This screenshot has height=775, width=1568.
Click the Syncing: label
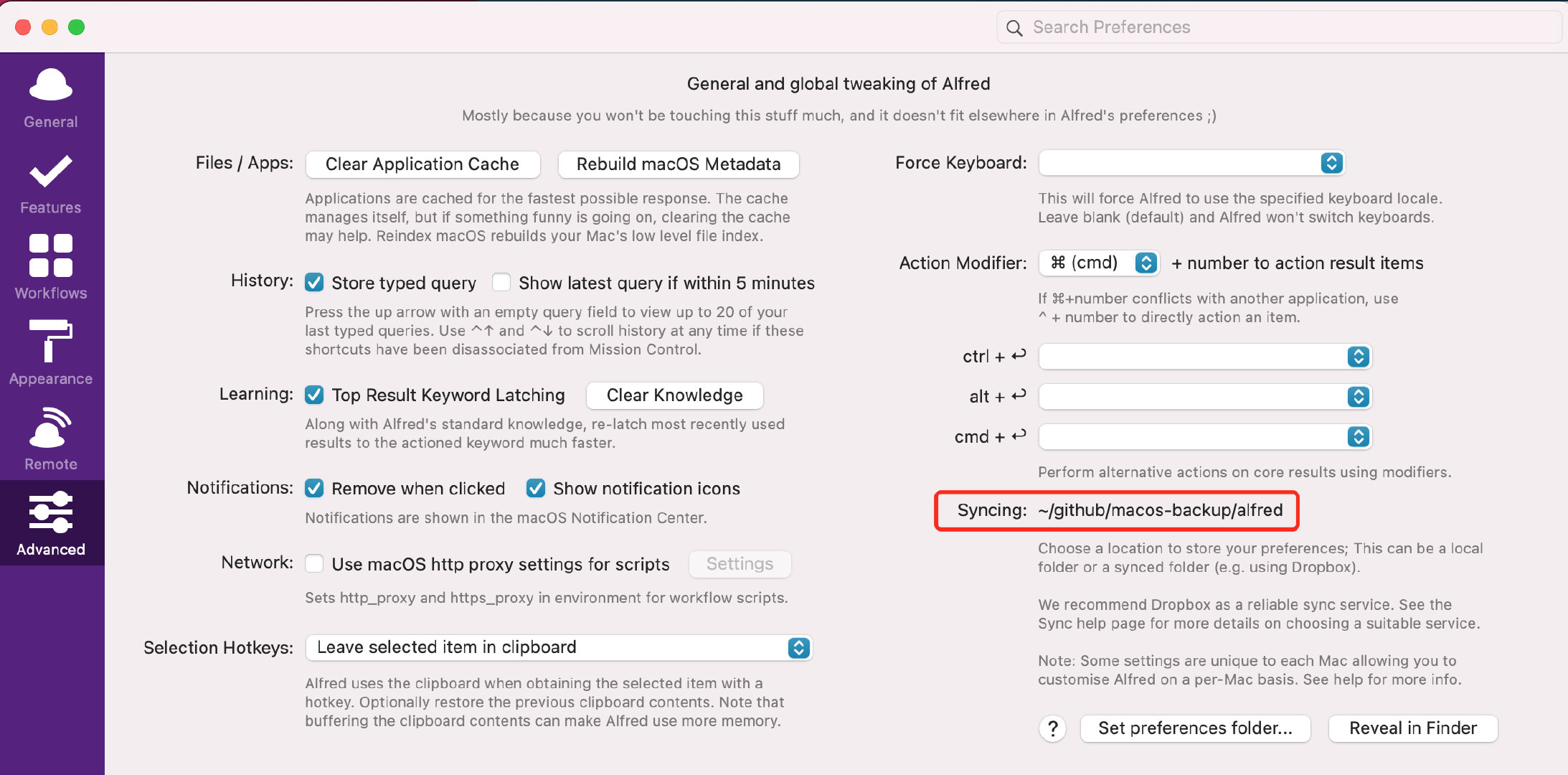pyautogui.click(x=992, y=510)
